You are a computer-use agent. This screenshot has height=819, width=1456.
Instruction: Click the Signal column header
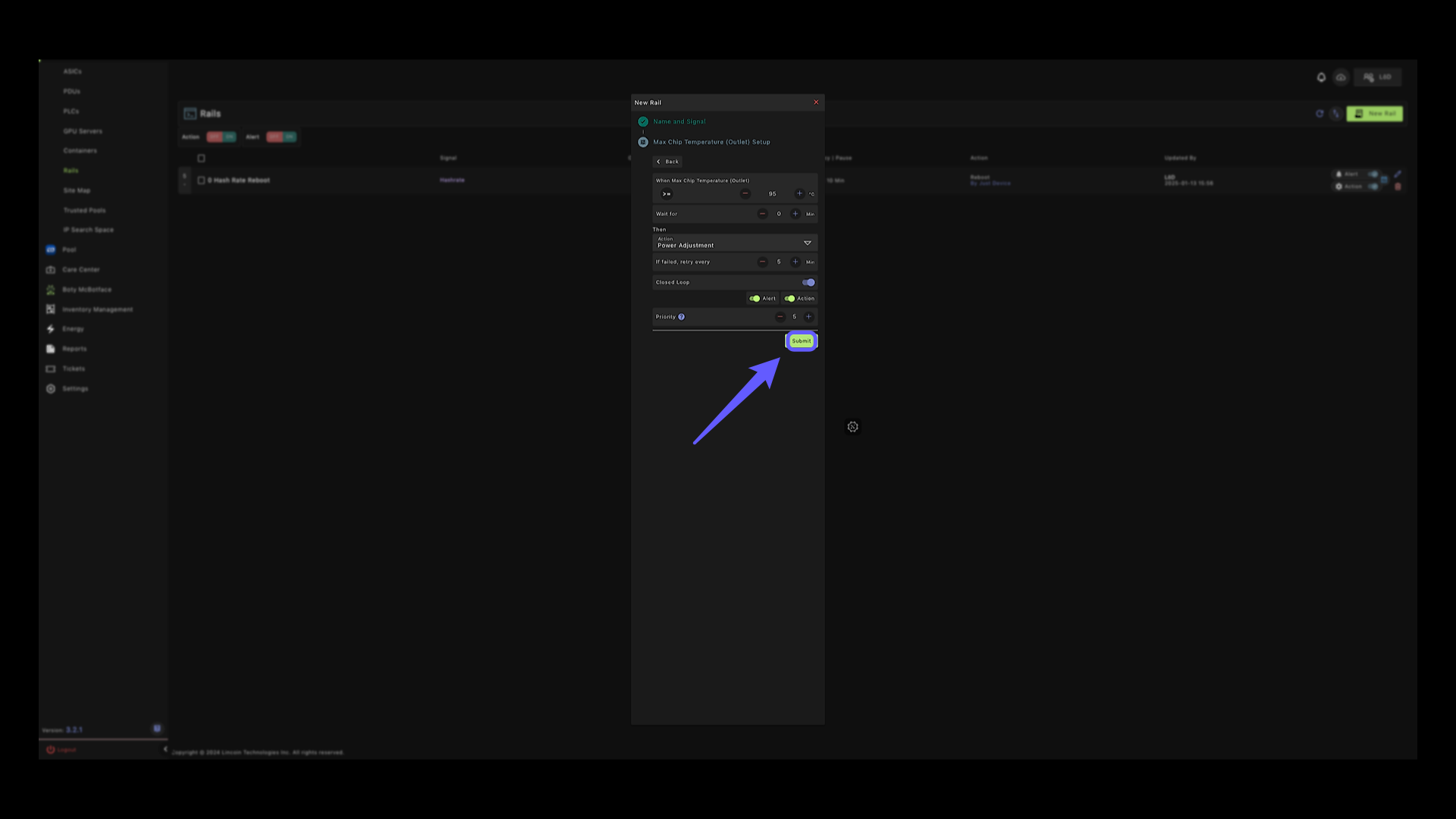click(448, 158)
